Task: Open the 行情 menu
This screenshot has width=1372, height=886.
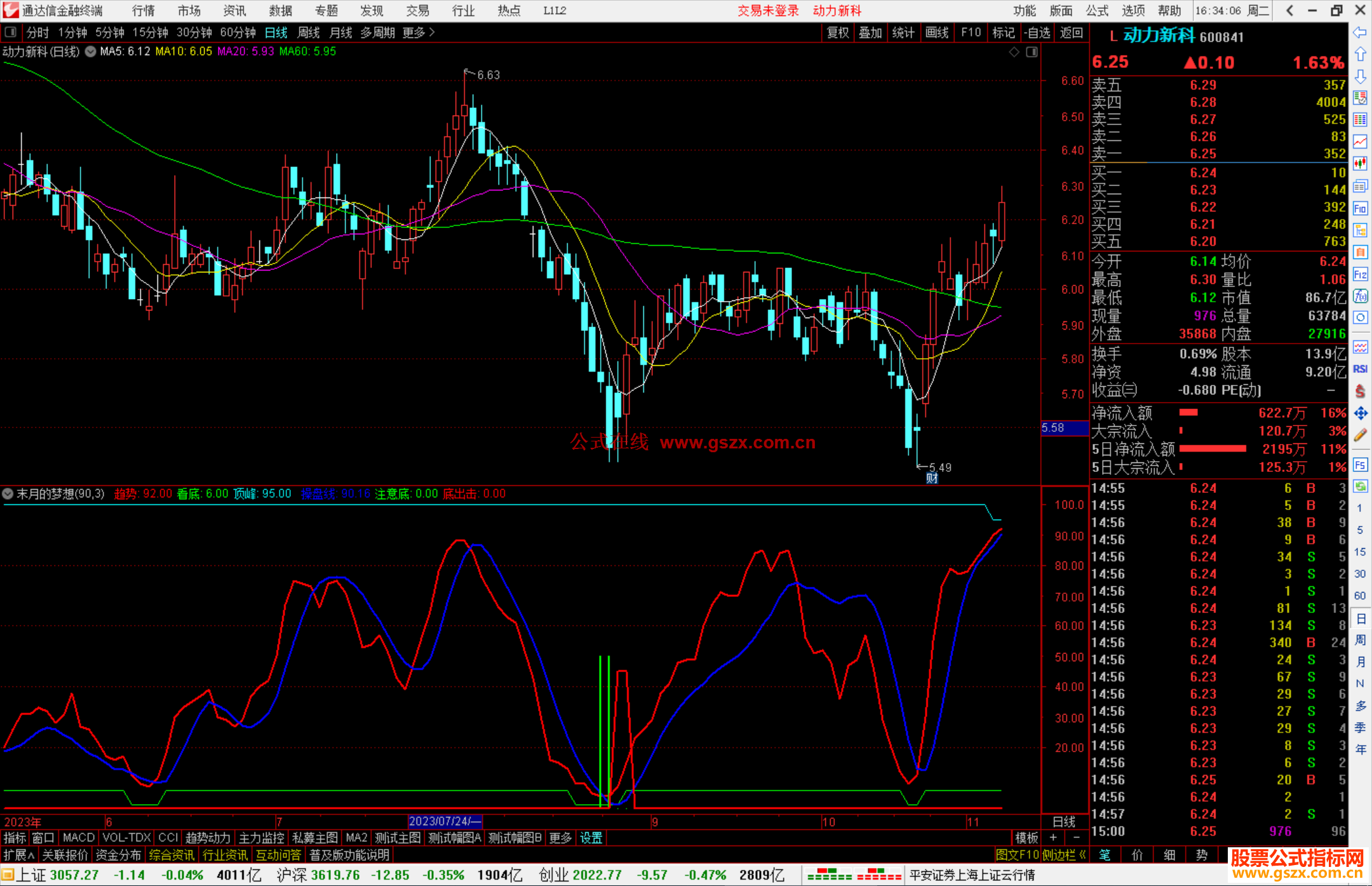Action: tap(144, 11)
